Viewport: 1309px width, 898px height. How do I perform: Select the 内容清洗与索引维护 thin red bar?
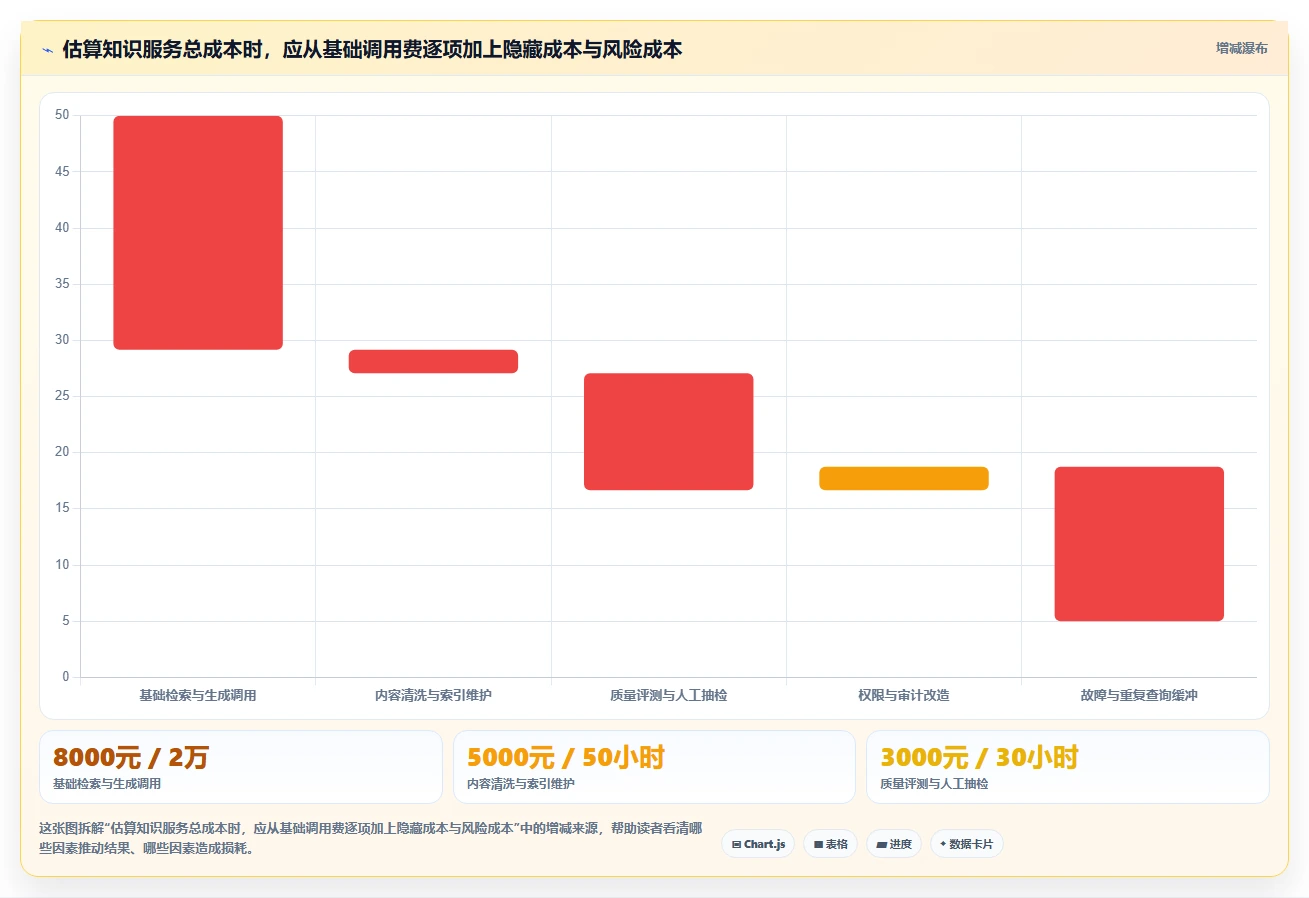tap(433, 361)
